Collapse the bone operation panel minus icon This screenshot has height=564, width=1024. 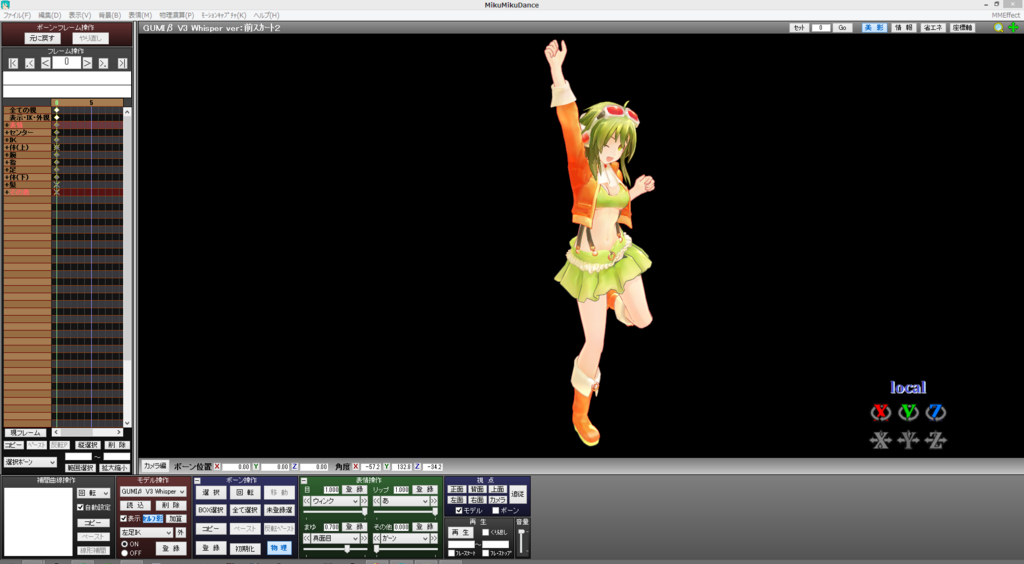(x=197, y=480)
